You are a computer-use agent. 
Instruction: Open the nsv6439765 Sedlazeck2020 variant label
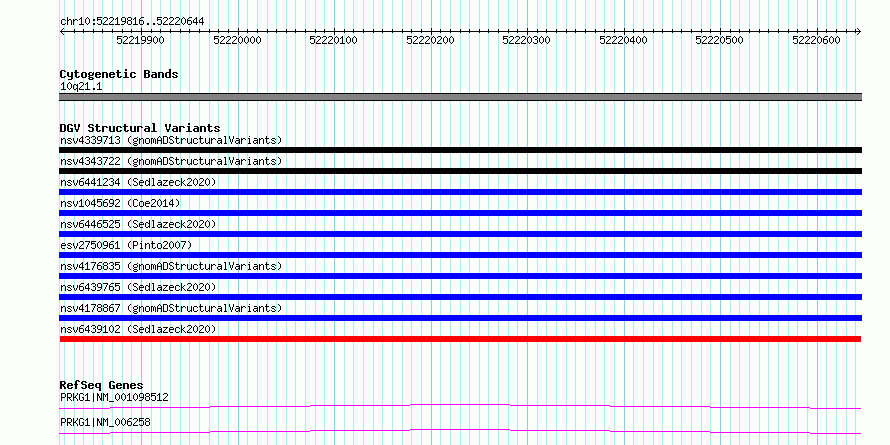coord(138,287)
